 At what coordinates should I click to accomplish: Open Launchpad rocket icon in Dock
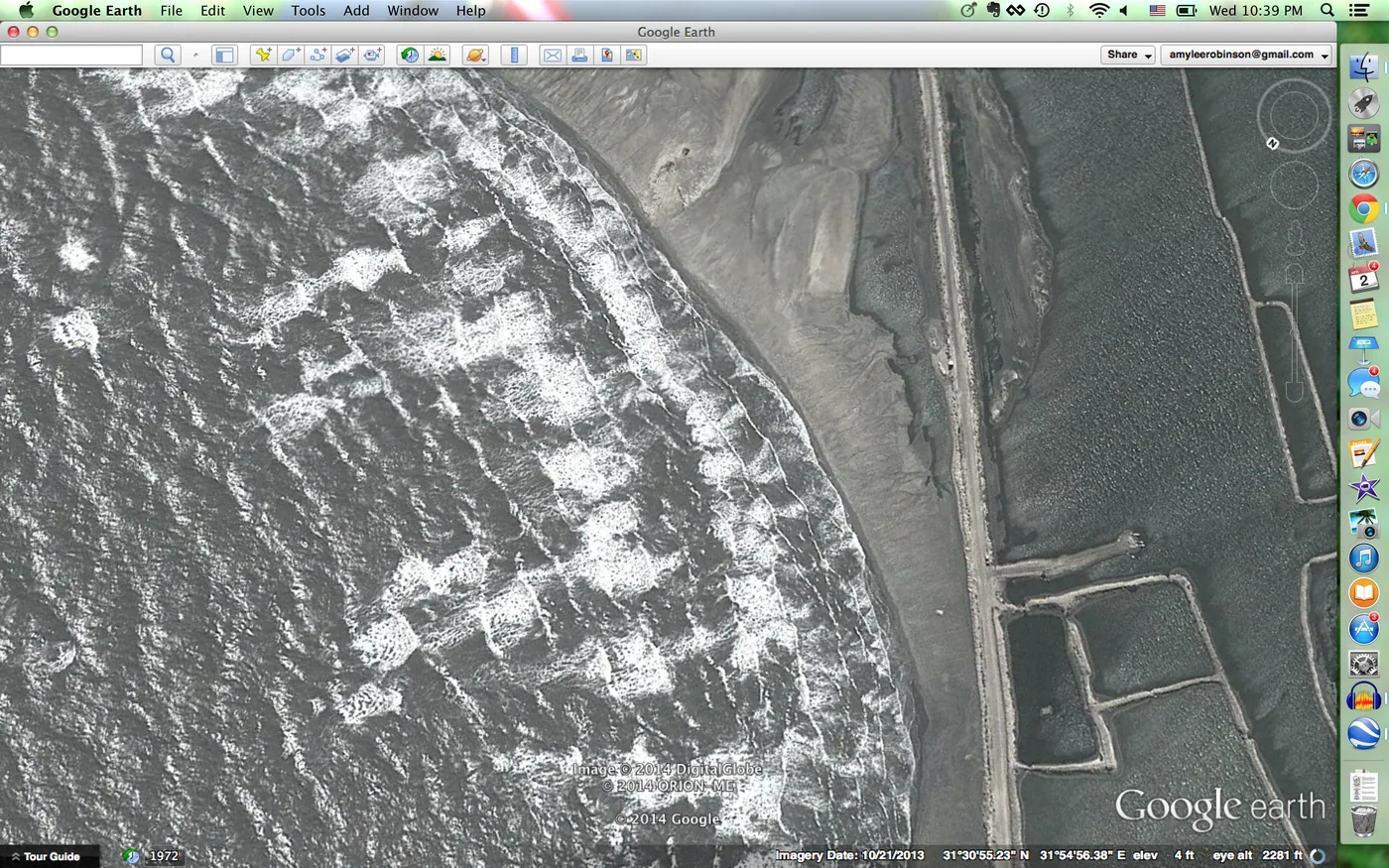[x=1363, y=102]
